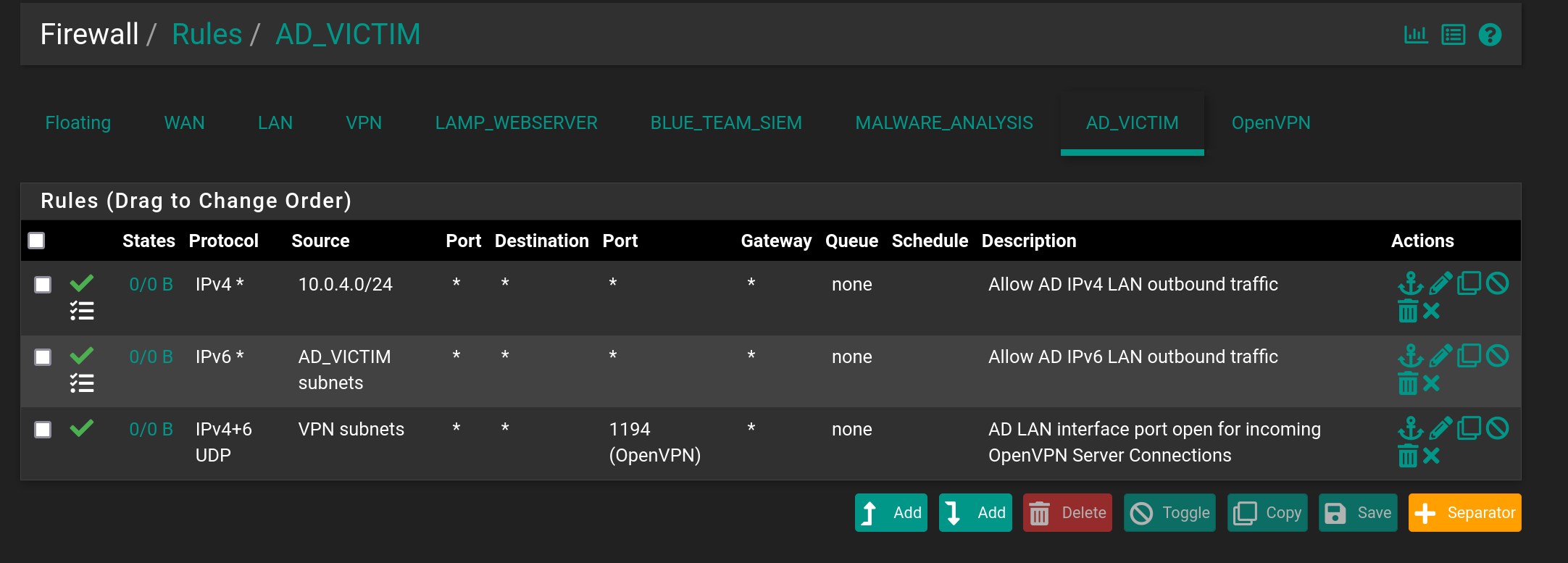Edit the IPv6 LAN outbound rule with pencil

(x=1440, y=356)
